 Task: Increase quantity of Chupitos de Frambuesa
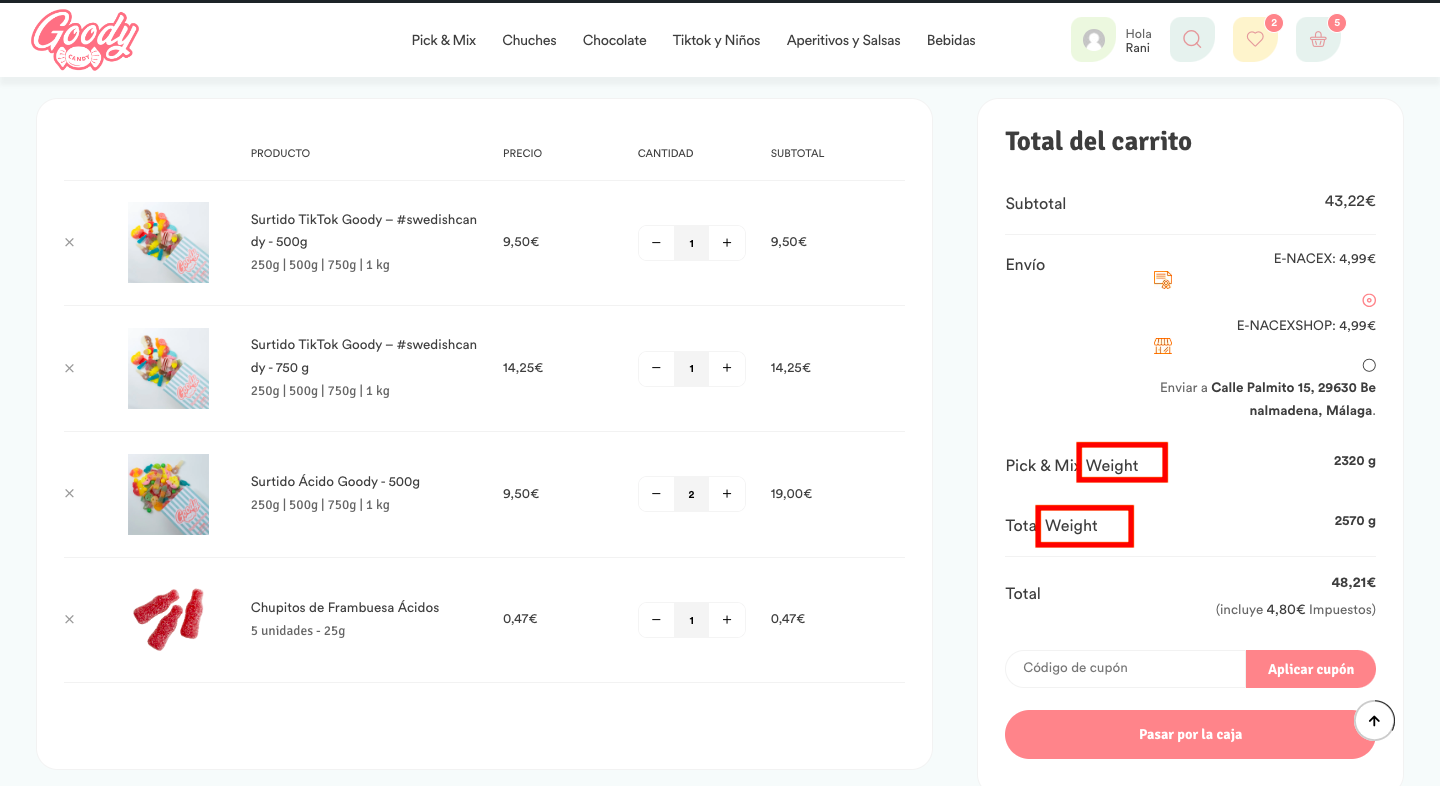tap(727, 620)
